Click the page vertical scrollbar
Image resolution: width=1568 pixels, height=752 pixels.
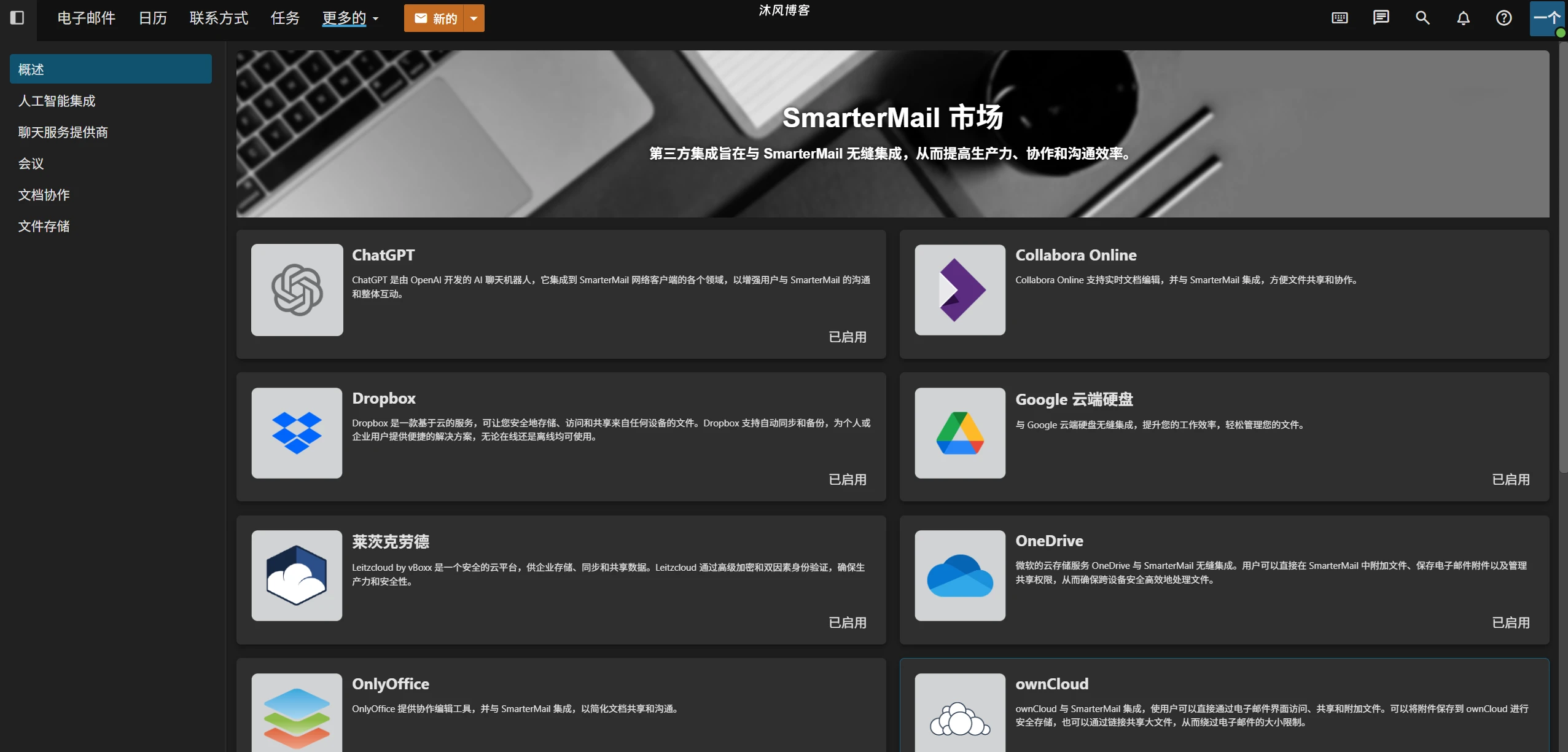1563,258
